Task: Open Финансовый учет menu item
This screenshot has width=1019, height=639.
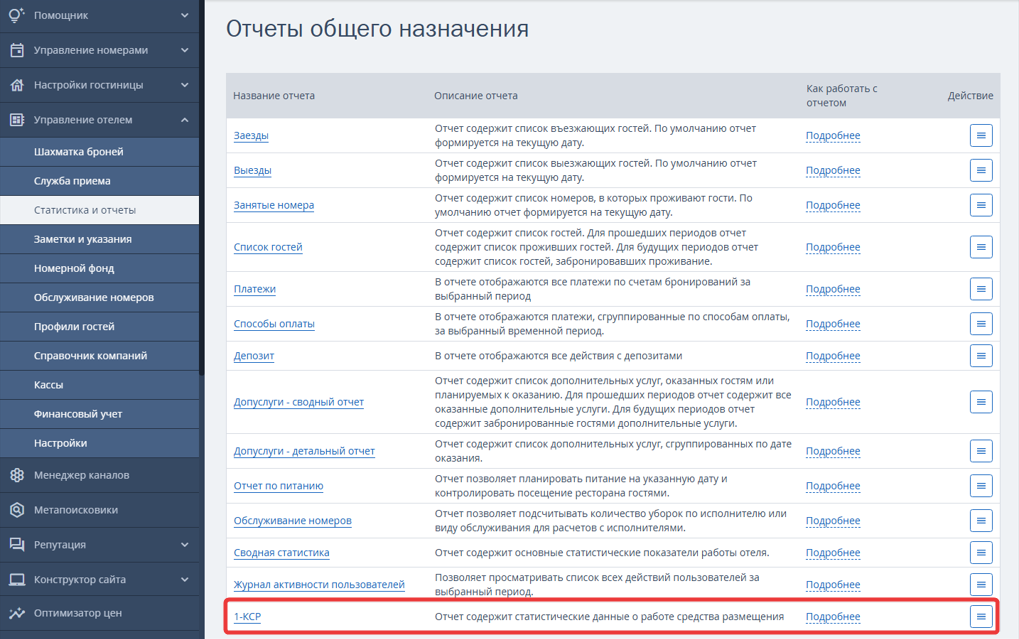Action: (99, 413)
